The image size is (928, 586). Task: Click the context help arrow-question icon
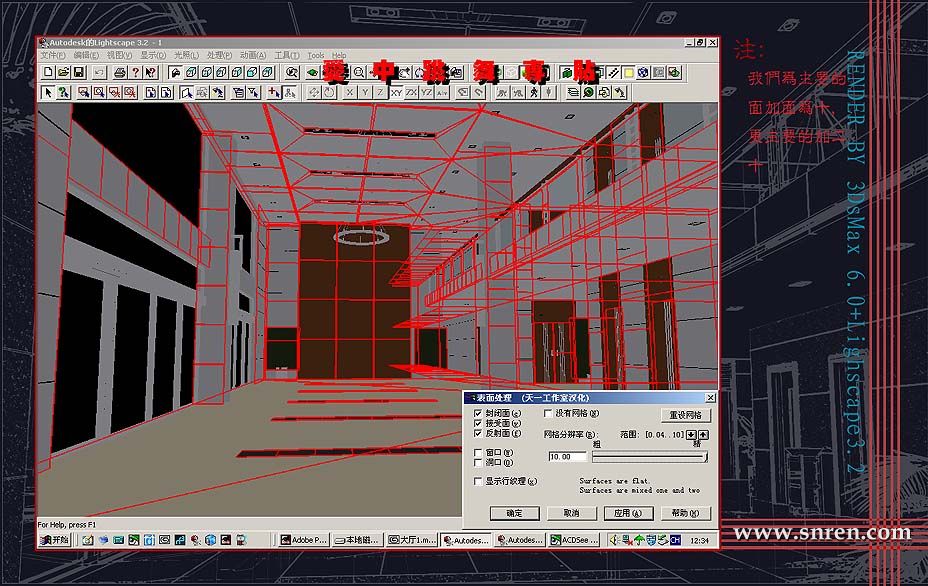[x=150, y=73]
